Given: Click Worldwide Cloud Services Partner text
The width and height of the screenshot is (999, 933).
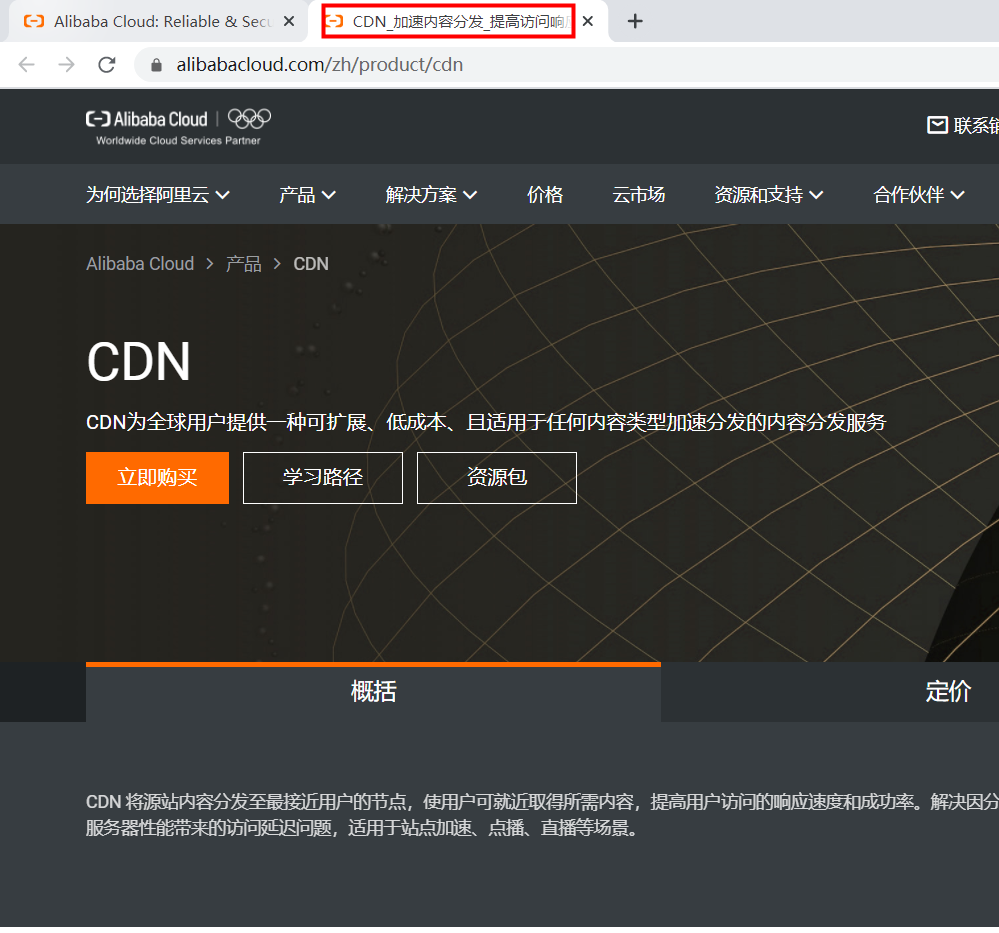Looking at the screenshot, I should tap(178, 140).
